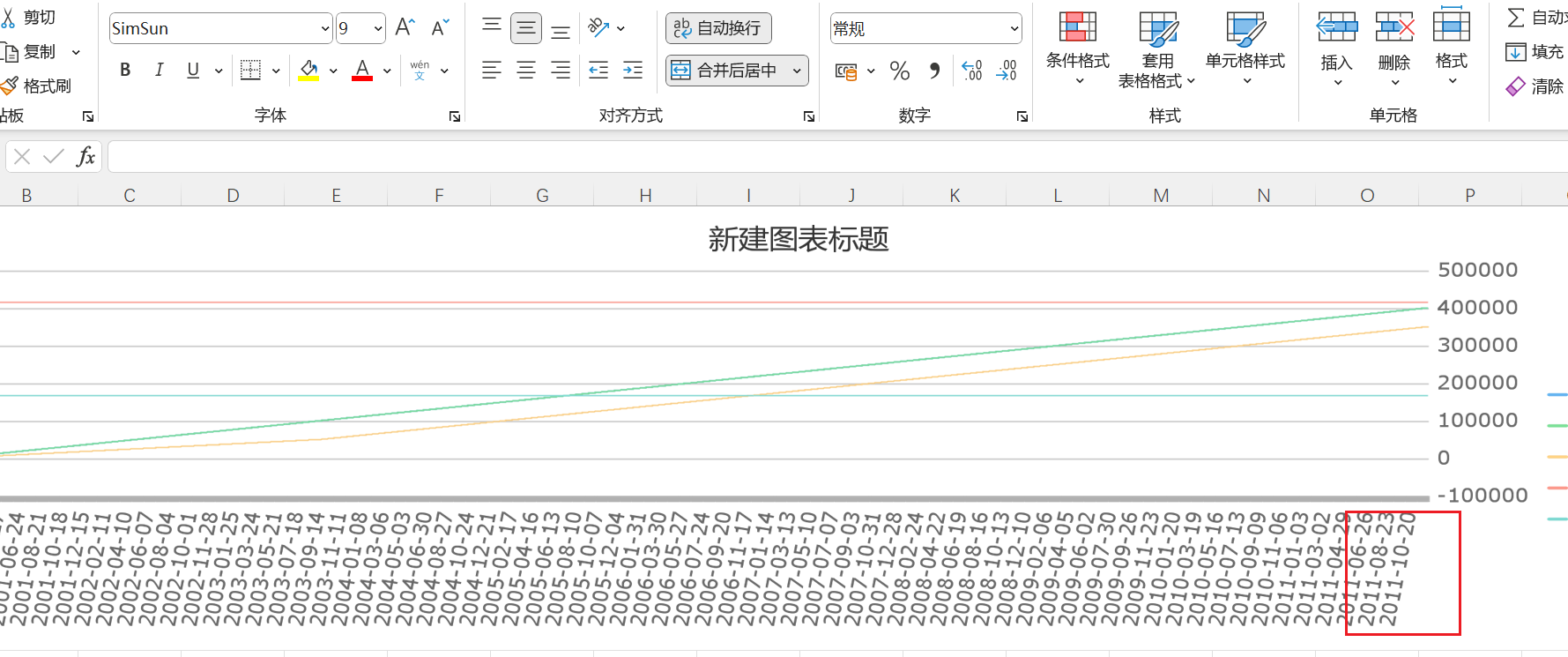
Task: Click the formula bar input field
Action: click(837, 157)
